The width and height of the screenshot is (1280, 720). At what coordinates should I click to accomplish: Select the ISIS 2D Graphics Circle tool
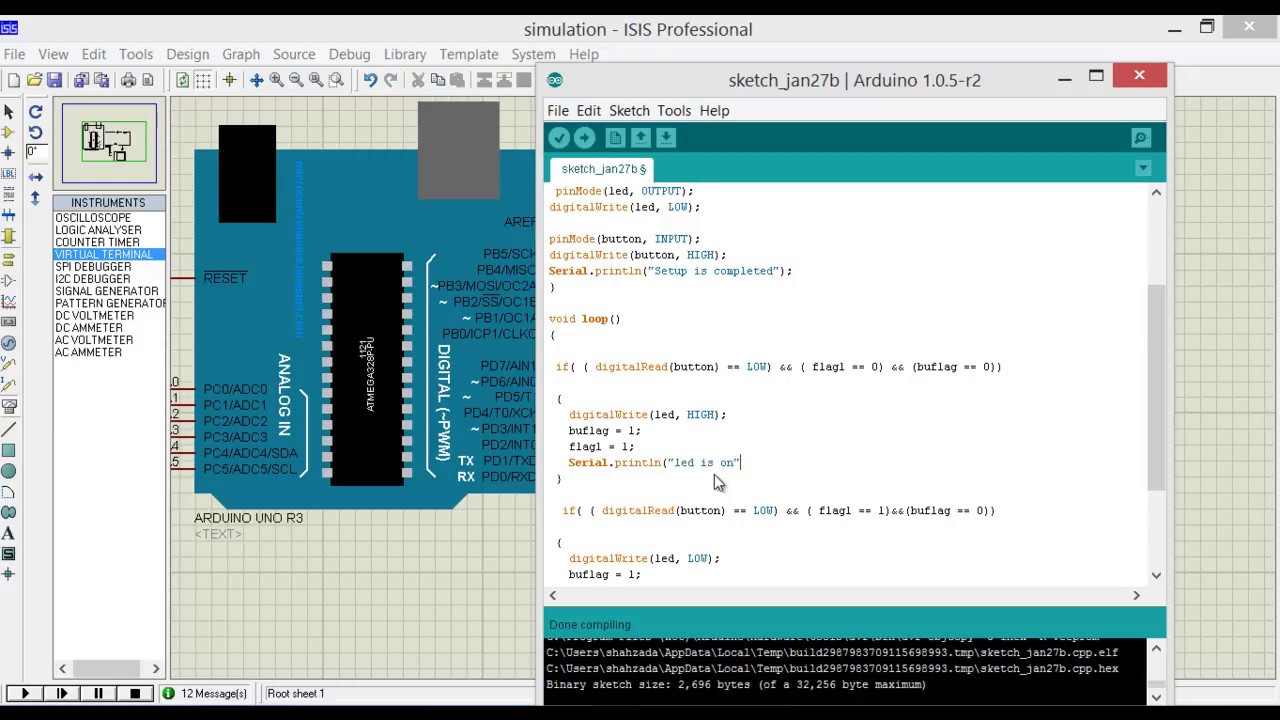click(8, 471)
